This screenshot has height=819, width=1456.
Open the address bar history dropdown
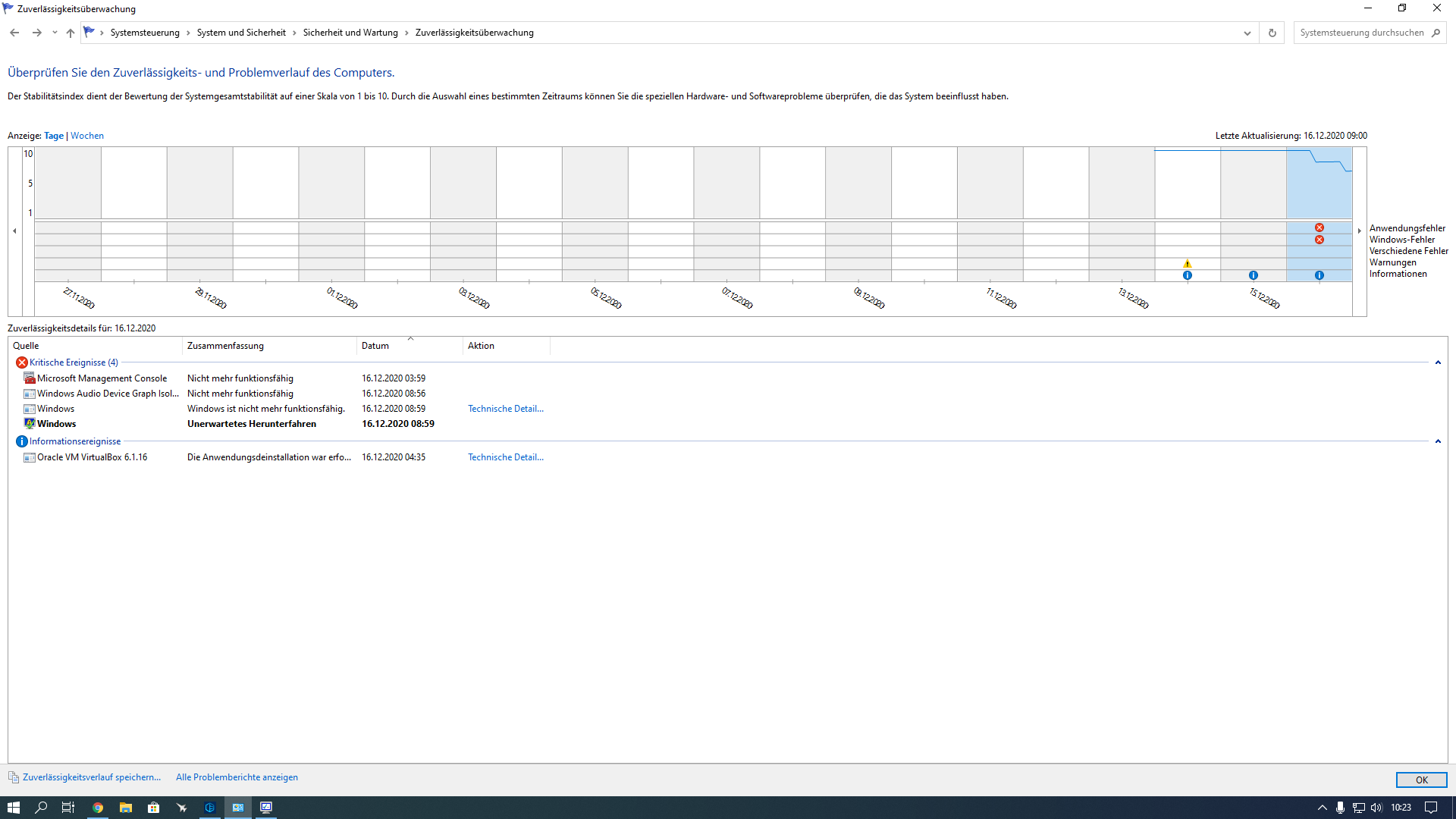[x=1247, y=33]
